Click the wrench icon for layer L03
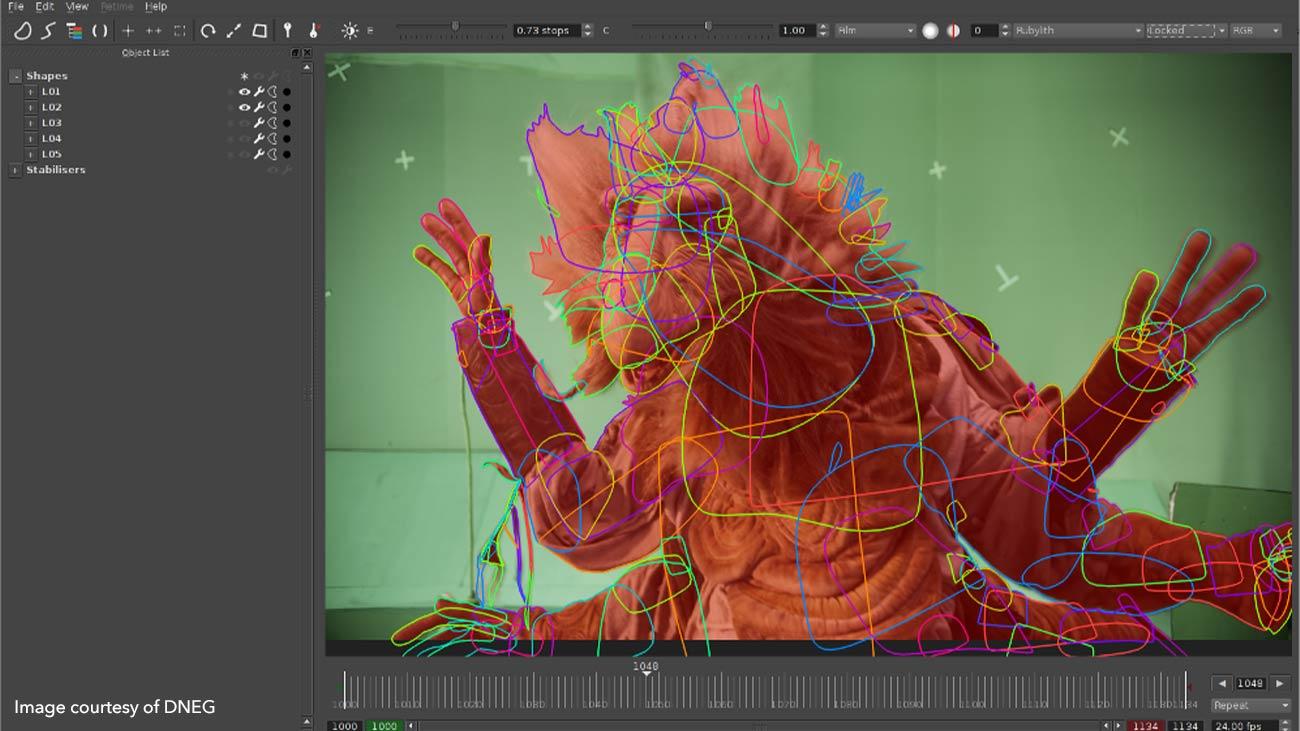 point(258,123)
